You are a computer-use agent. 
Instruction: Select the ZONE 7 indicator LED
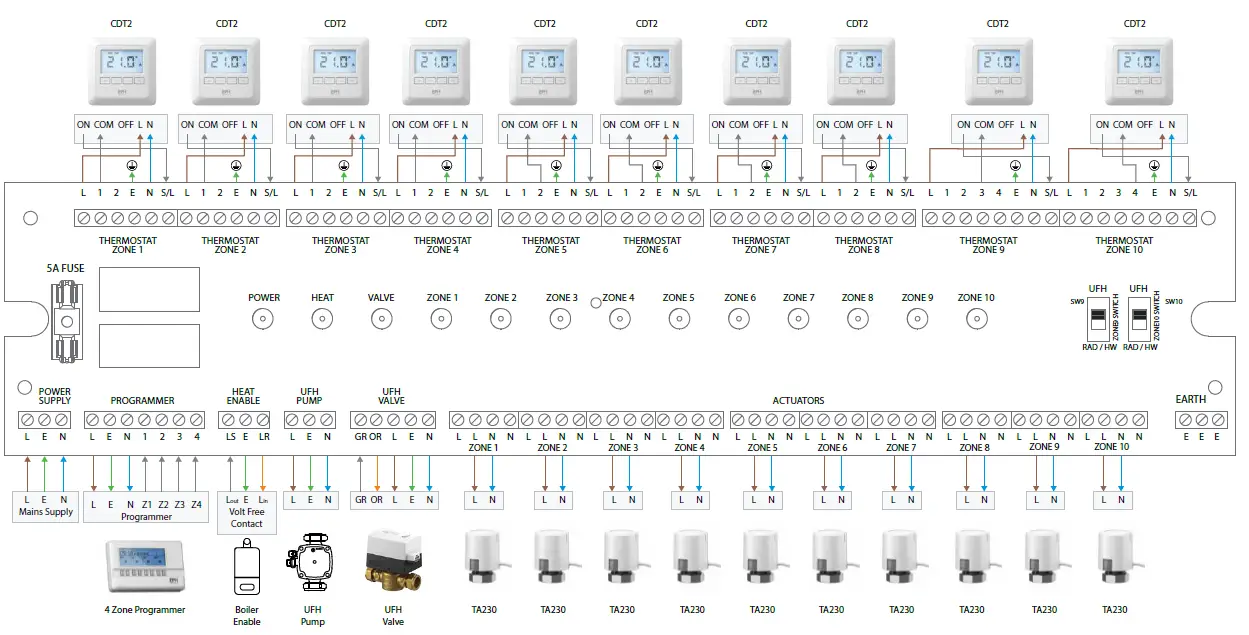click(798, 319)
